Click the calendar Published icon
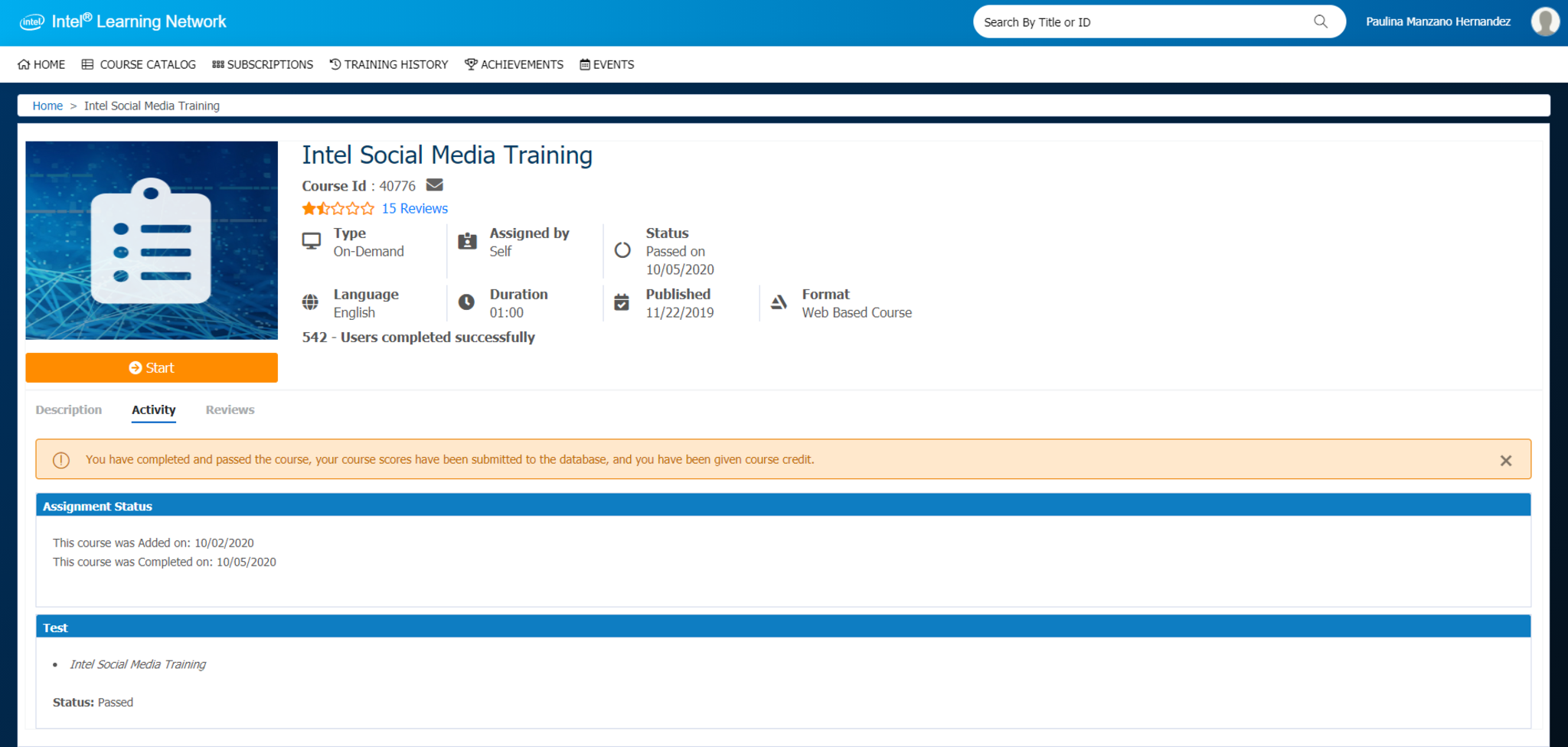The height and width of the screenshot is (747, 1568). point(622,302)
